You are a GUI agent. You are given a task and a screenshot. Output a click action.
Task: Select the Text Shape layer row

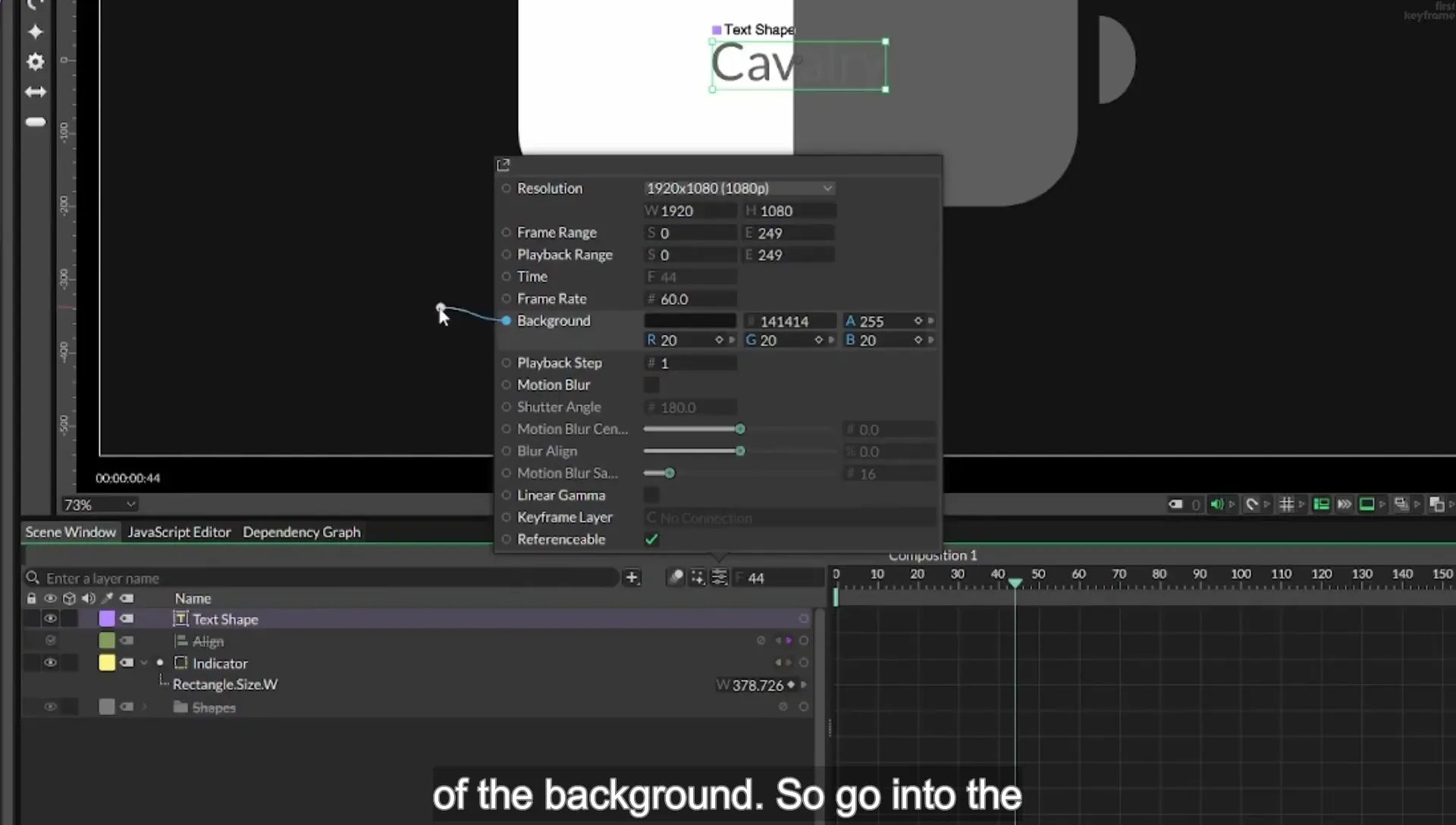pos(417,619)
